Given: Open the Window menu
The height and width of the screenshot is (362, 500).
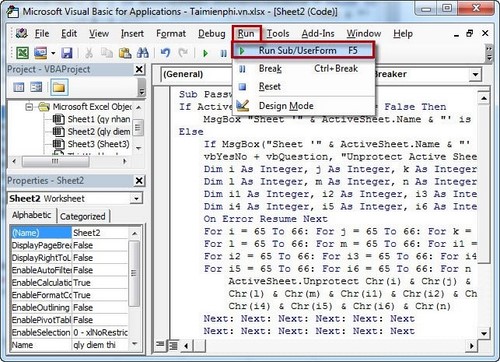Looking at the screenshot, I should (x=364, y=33).
